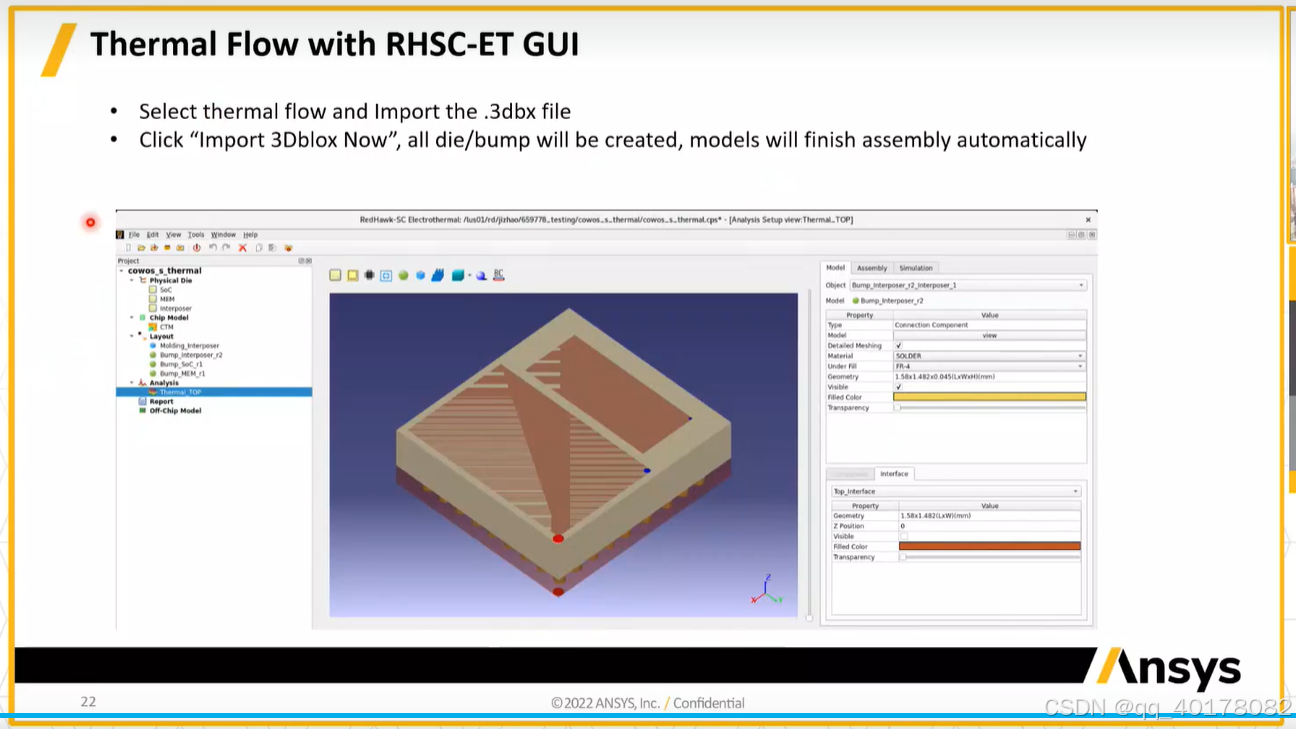Click the Paste icon in toolbar

(272, 248)
